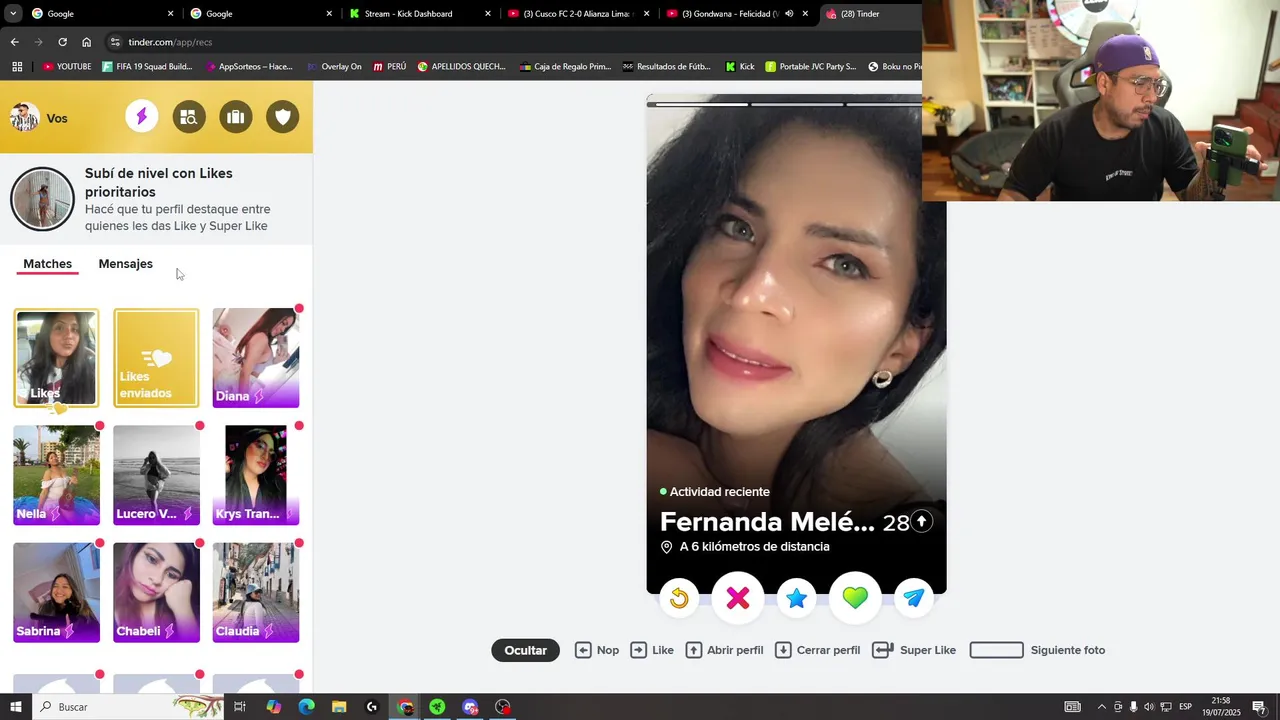Open the Likes enviados card
Screen dimensions: 1280x720
point(156,358)
